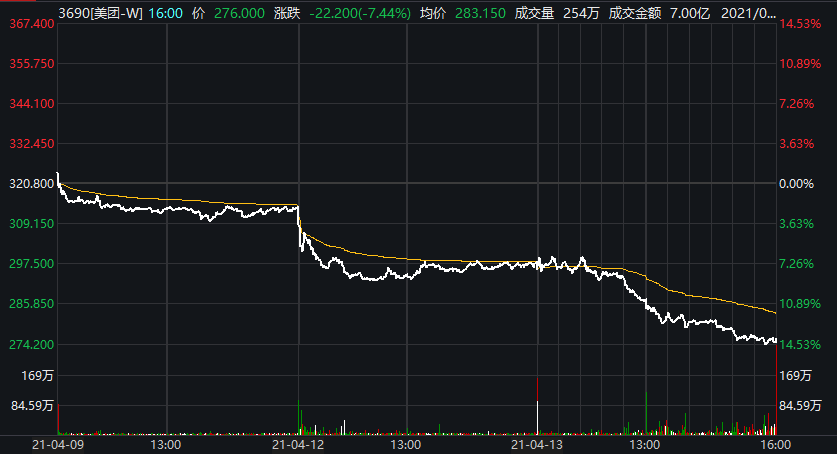837x454 pixels.
Task: Click the 3690[美团-W] stock title
Action: point(100,13)
